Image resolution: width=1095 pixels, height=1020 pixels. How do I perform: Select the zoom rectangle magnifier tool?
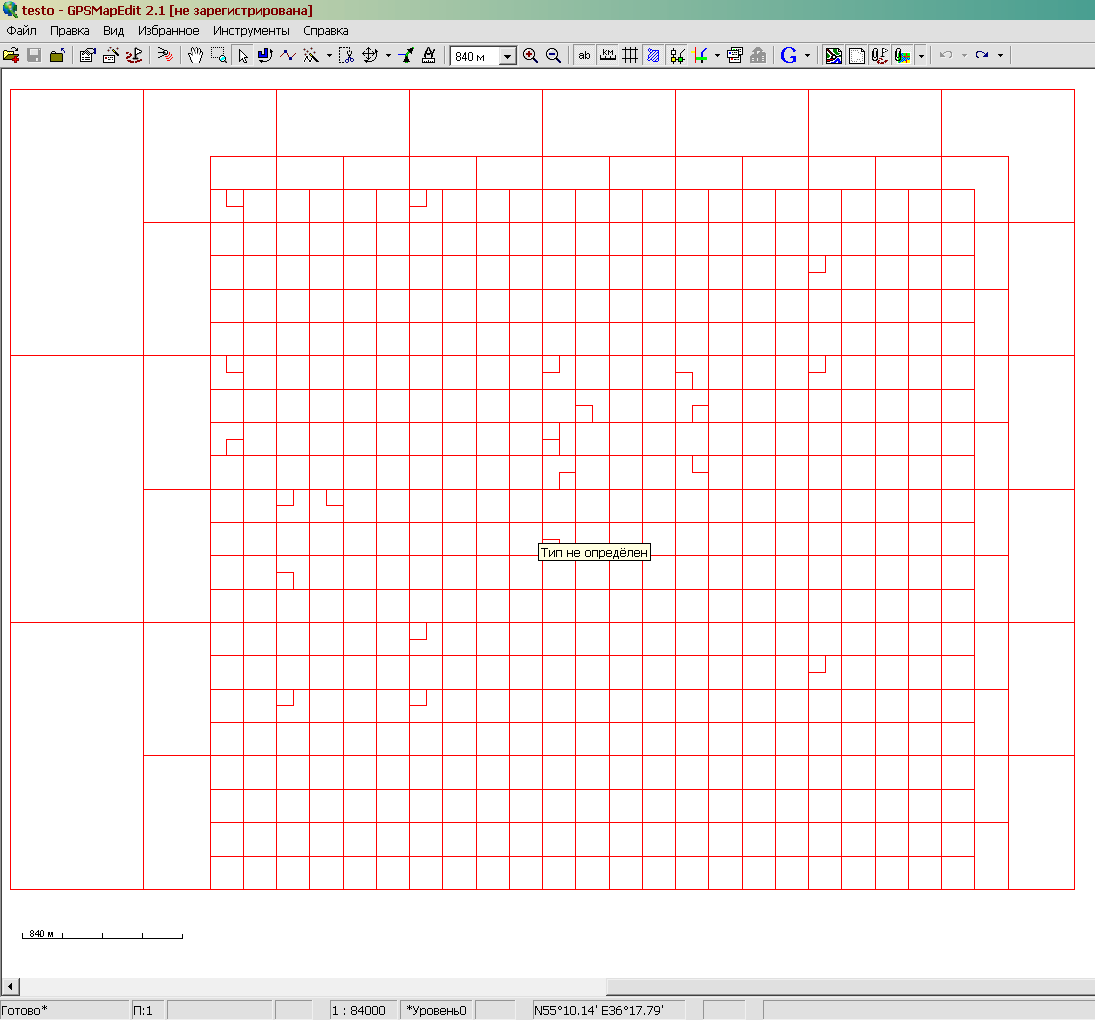pos(218,56)
